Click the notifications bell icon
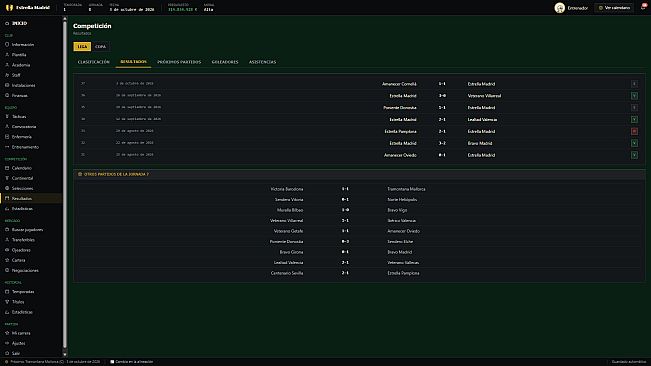 tap(643, 7)
